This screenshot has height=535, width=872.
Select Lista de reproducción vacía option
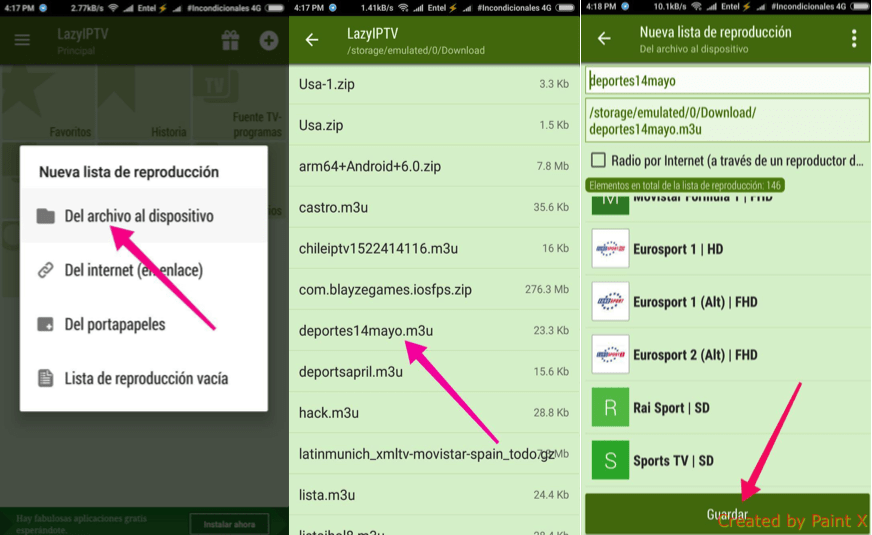[143, 378]
